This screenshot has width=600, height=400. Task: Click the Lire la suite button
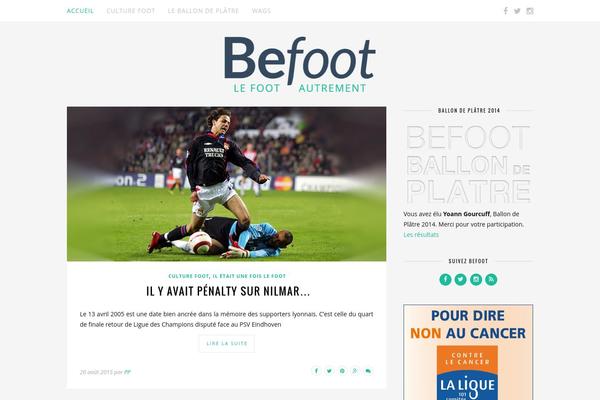pos(227,343)
